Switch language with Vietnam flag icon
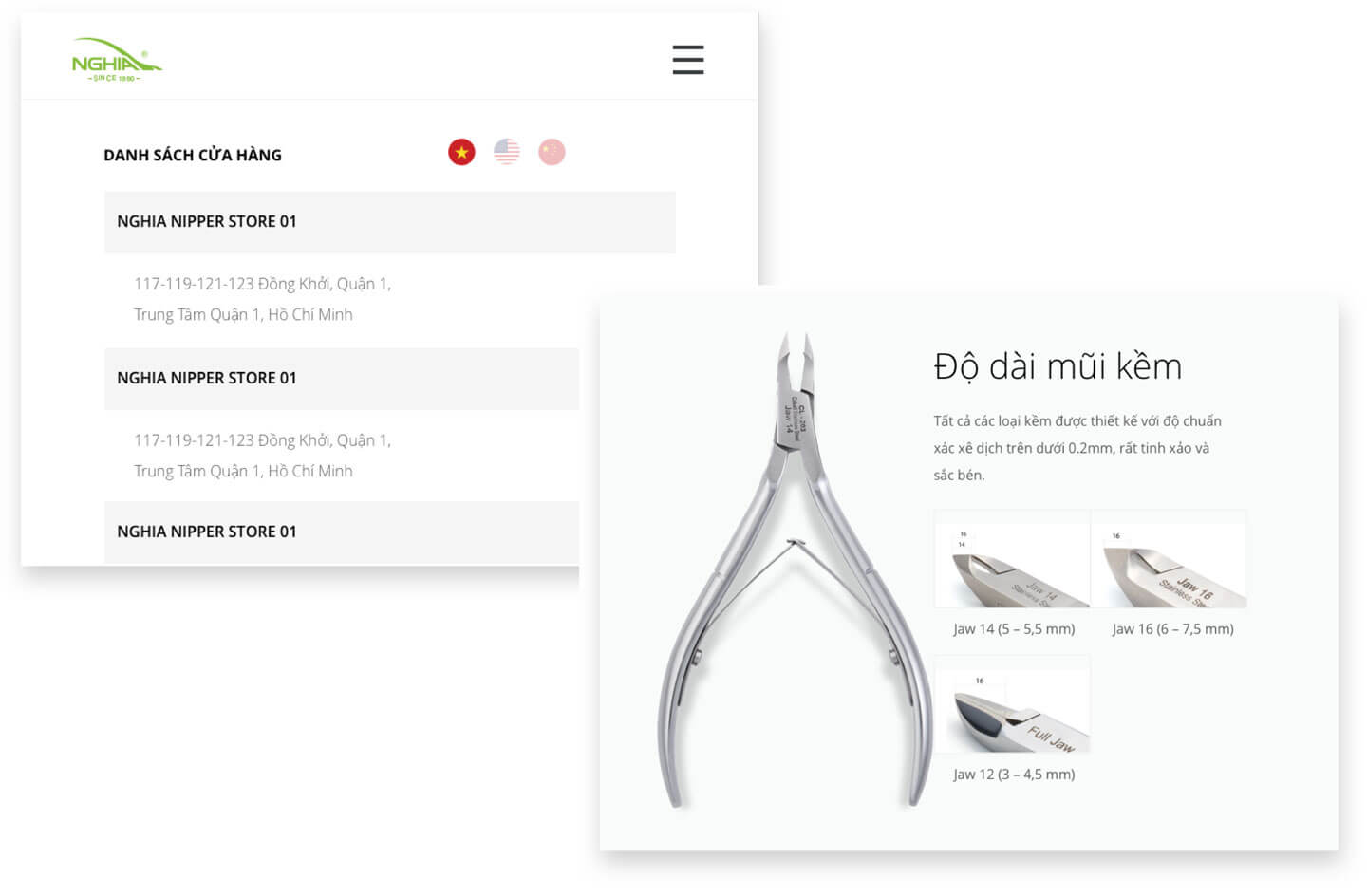 point(461,152)
